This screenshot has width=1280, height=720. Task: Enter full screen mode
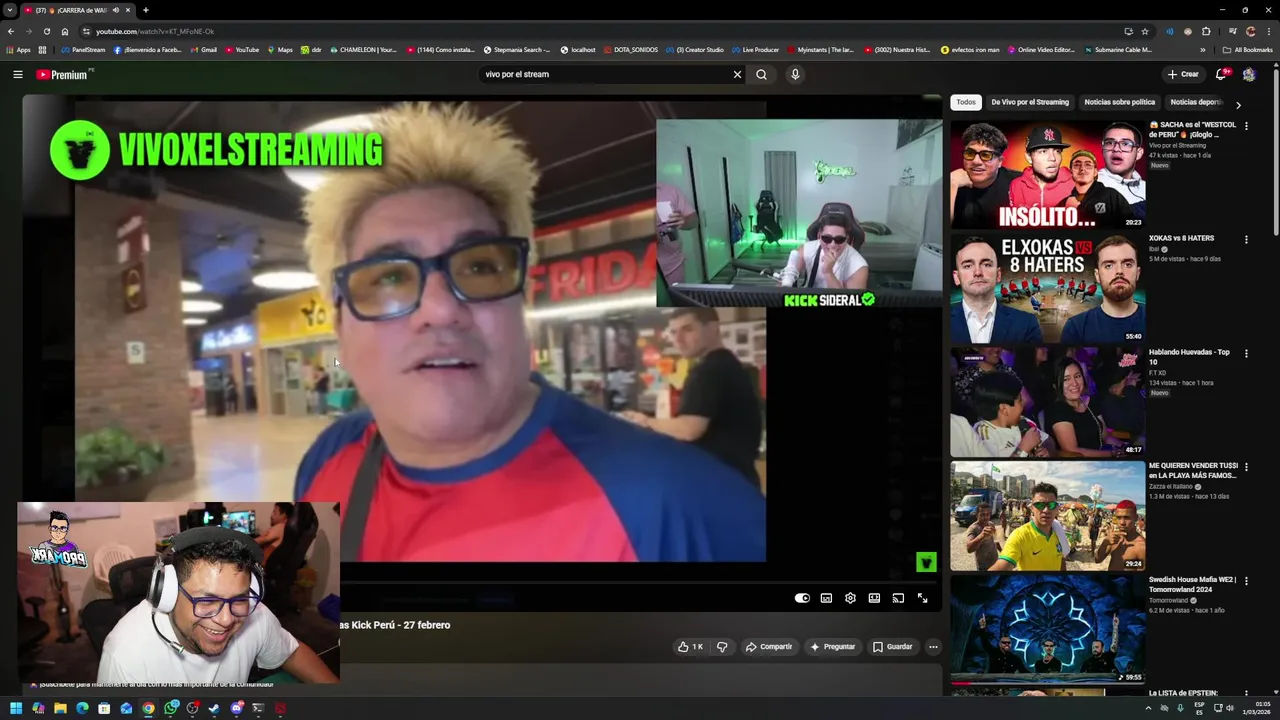[x=922, y=598]
